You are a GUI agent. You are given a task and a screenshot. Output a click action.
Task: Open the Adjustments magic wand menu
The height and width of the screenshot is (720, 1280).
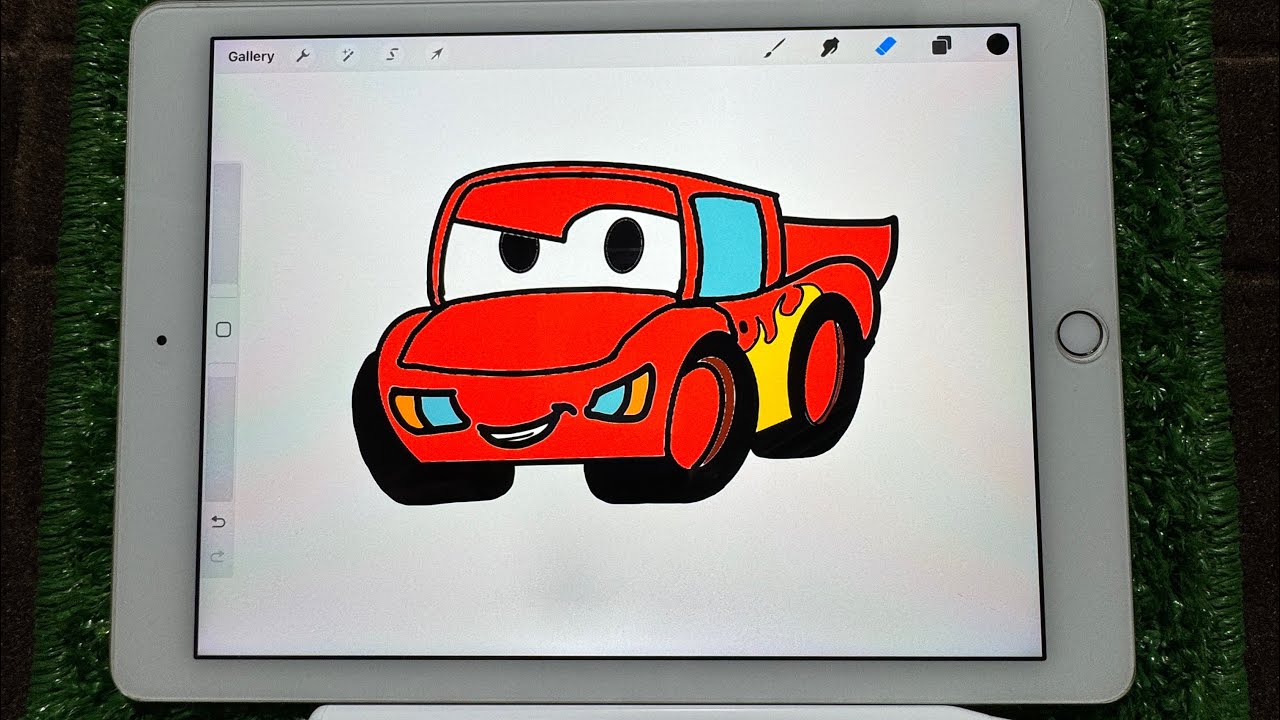click(347, 55)
